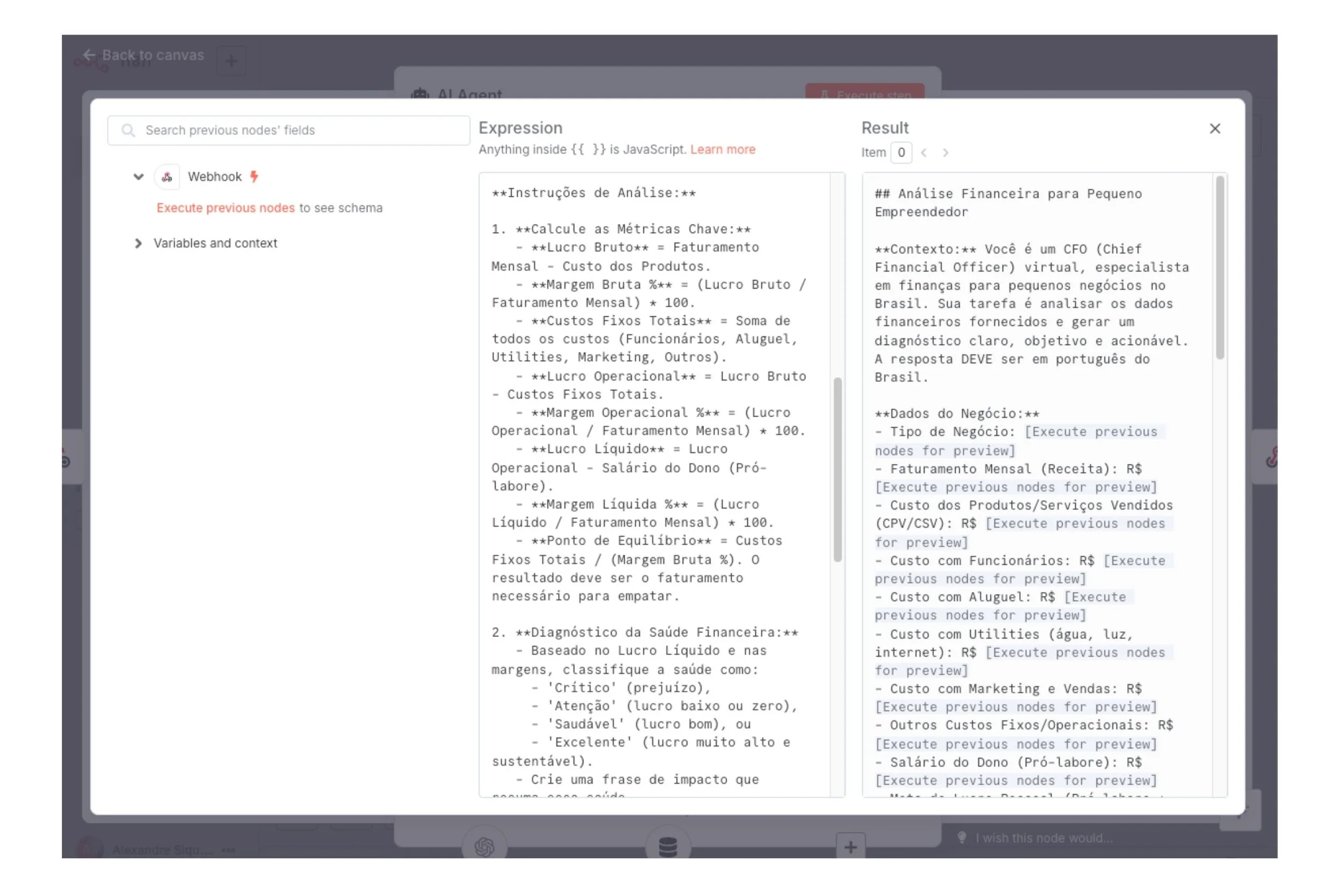Go to next result item
This screenshot has width=1344, height=896.
[x=945, y=153]
